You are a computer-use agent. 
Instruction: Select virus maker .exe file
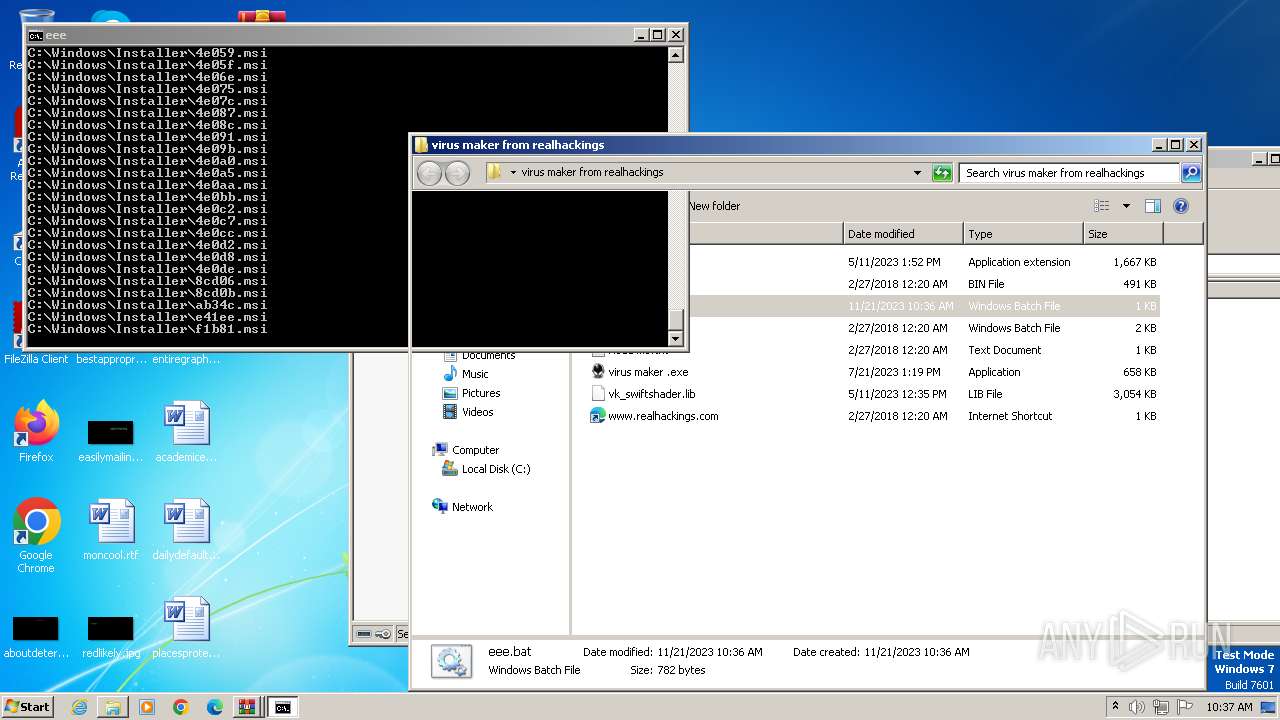click(x=648, y=372)
